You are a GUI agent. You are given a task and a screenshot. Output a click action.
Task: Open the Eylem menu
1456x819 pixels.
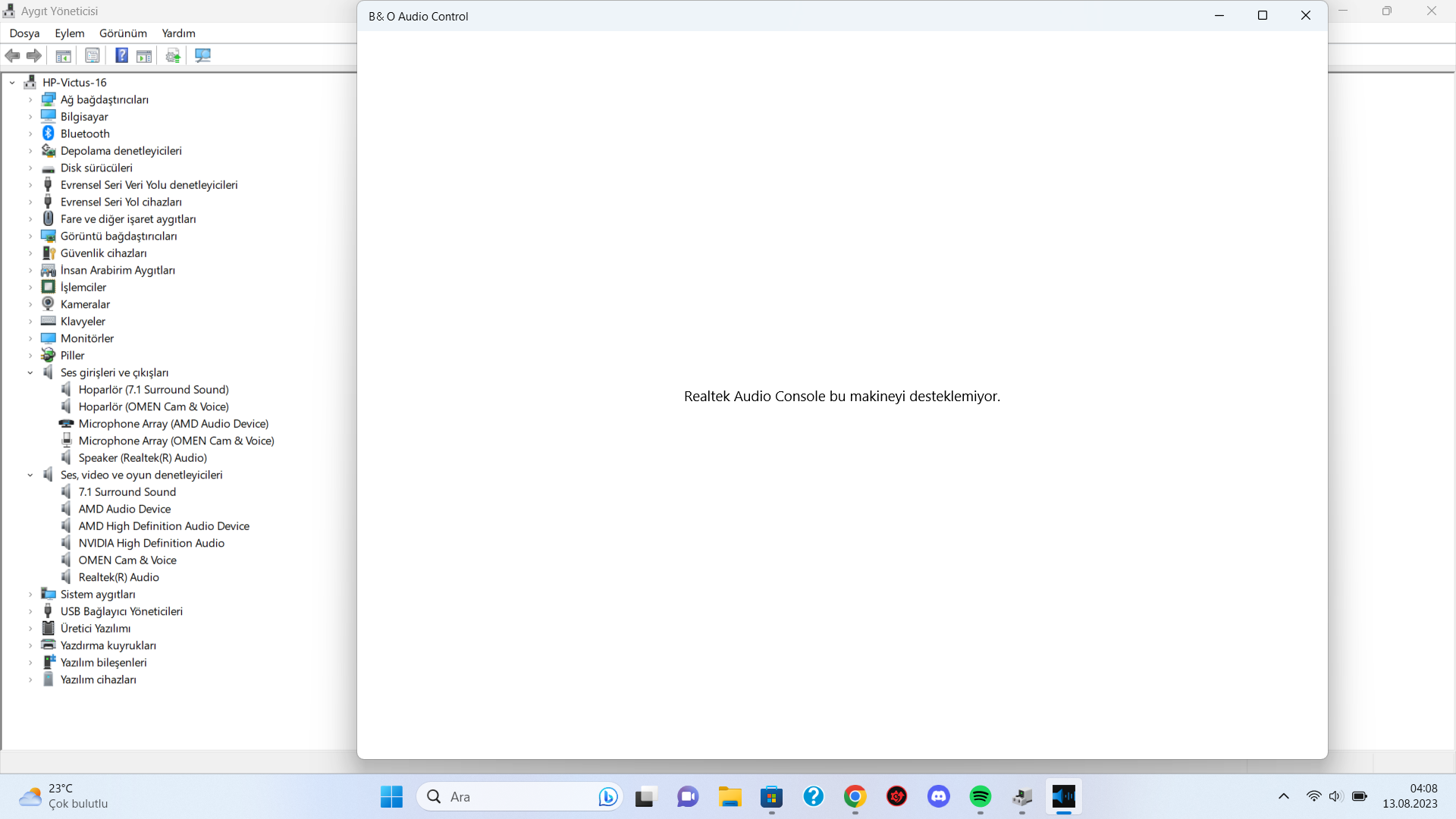(69, 33)
